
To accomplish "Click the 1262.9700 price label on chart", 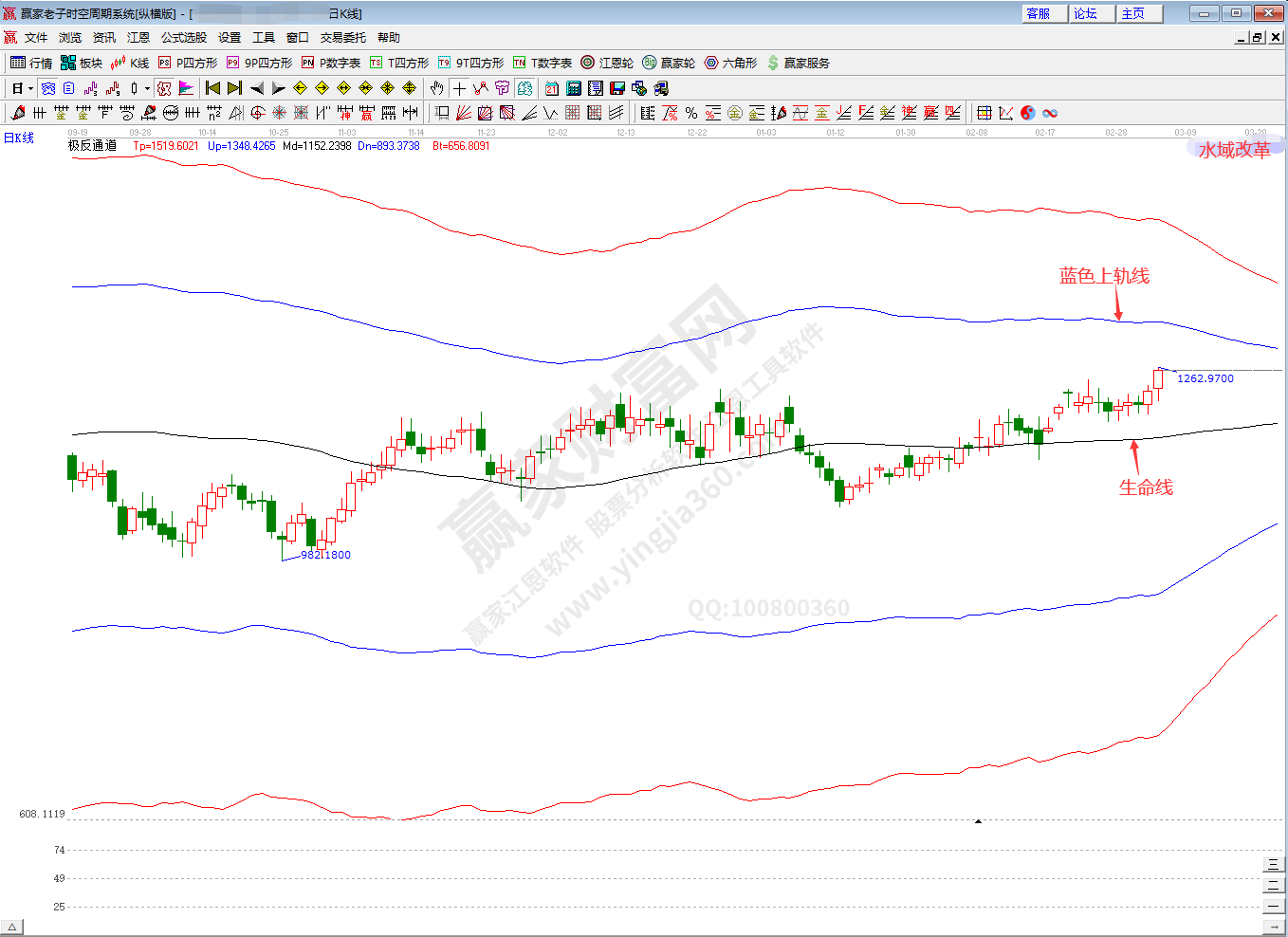I will pyautogui.click(x=1205, y=378).
